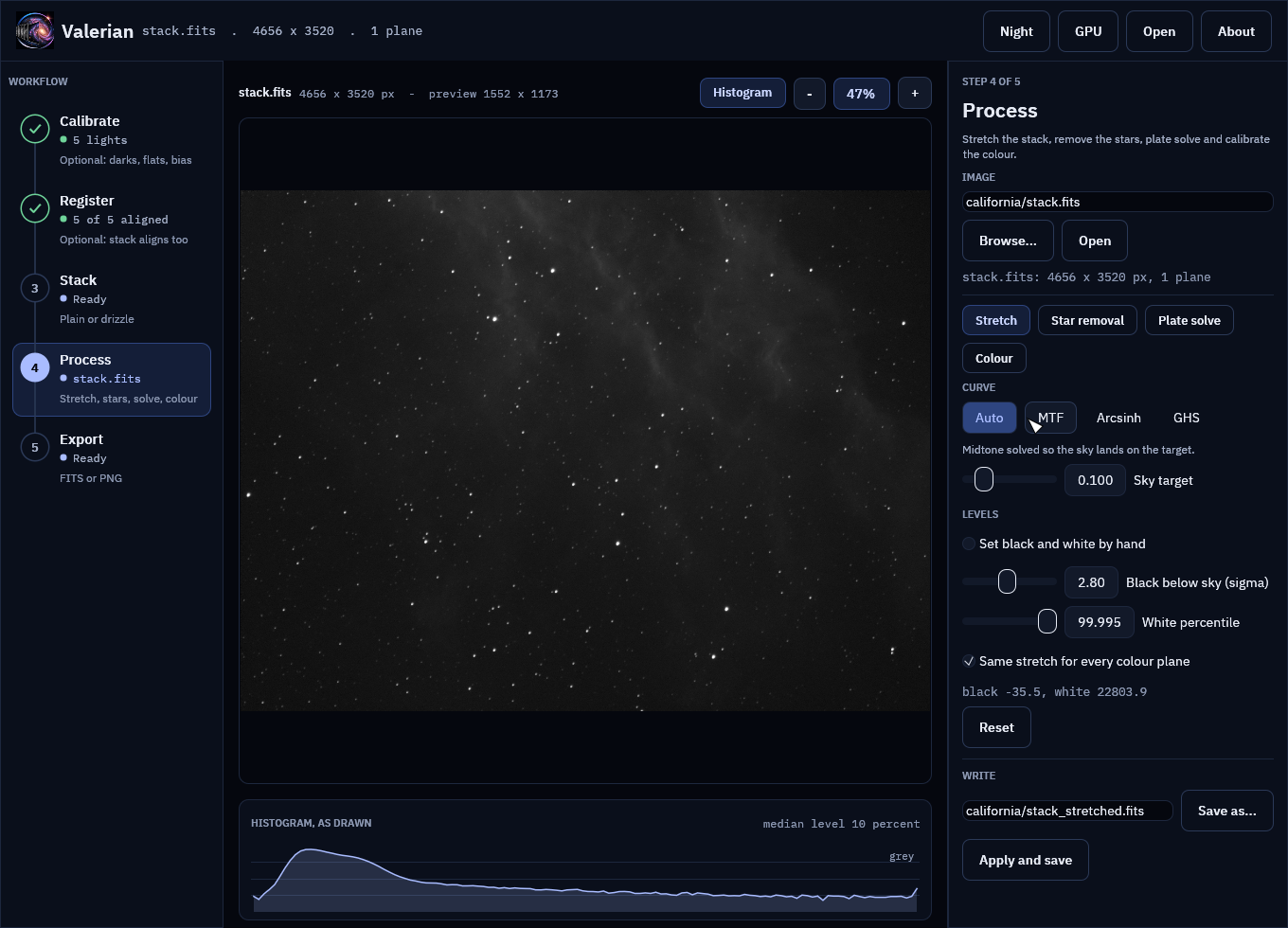The width and height of the screenshot is (1288, 928).
Task: Click Apply and save
Action: 1026,860
